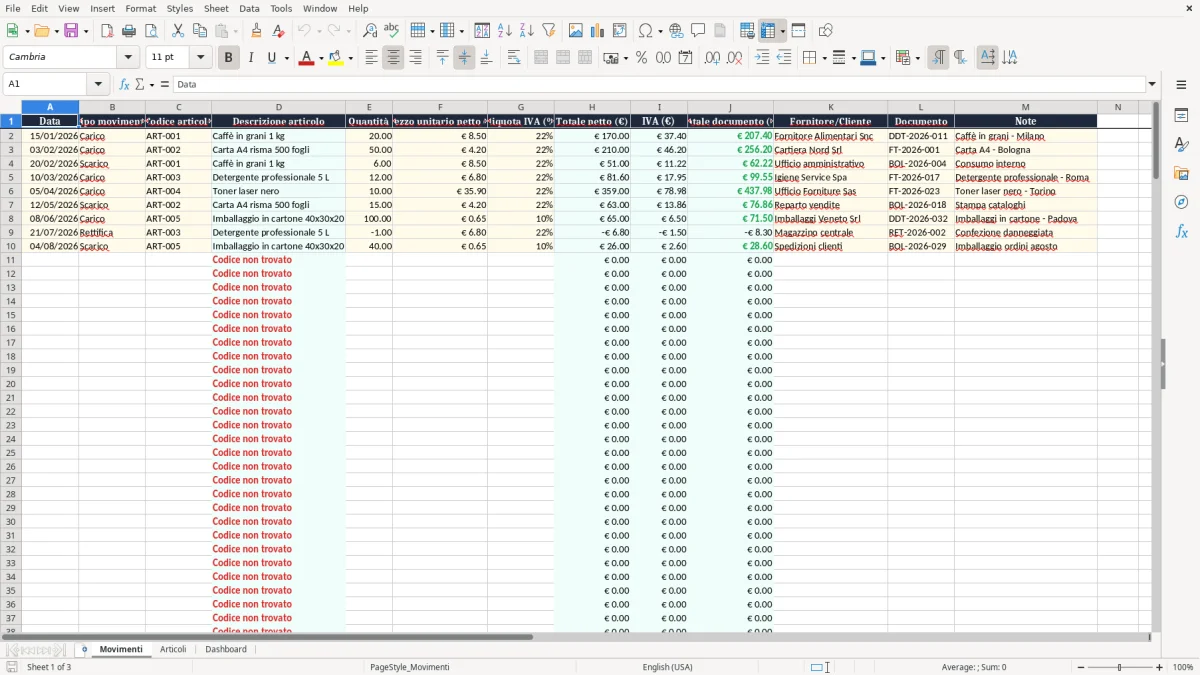Click the Sort Descending icon
The height and width of the screenshot is (675, 1200).
tap(527, 31)
